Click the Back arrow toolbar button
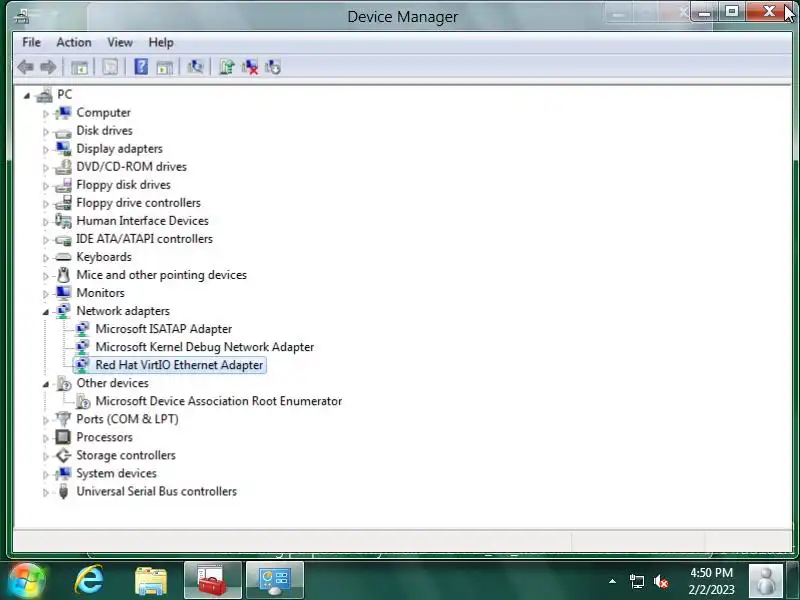Image resolution: width=800 pixels, height=600 pixels. [26, 67]
